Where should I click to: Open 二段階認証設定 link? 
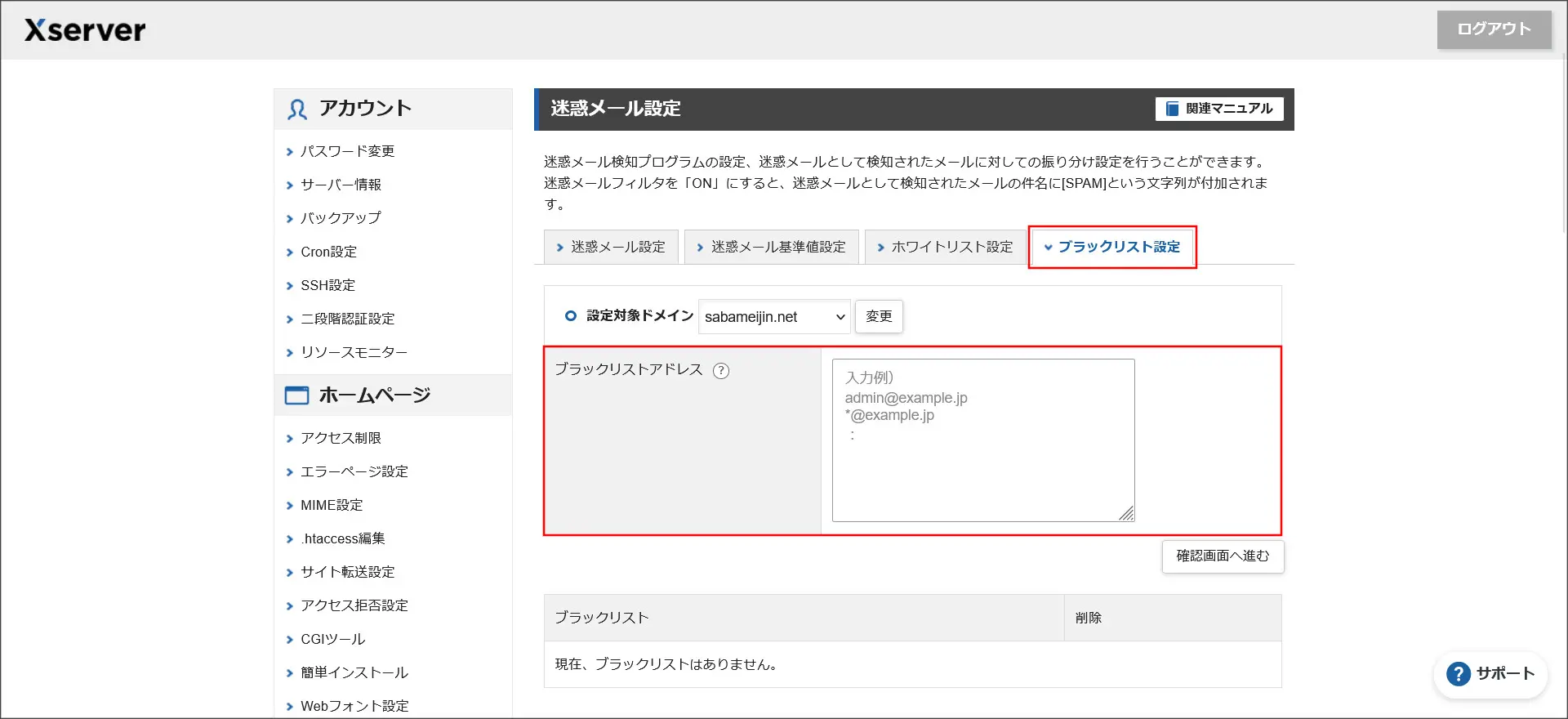(347, 319)
